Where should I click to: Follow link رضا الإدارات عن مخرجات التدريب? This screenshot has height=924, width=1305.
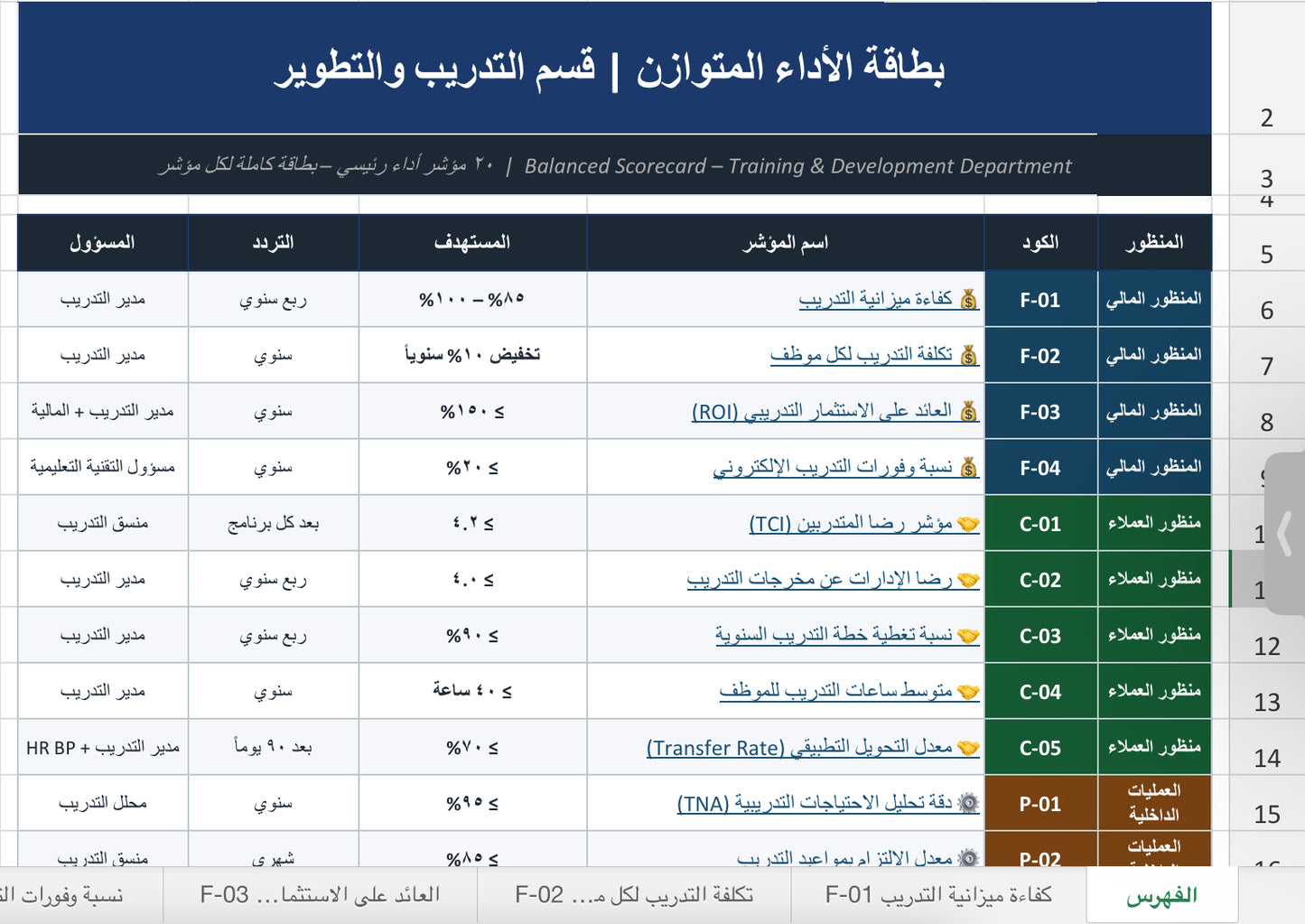click(x=820, y=579)
